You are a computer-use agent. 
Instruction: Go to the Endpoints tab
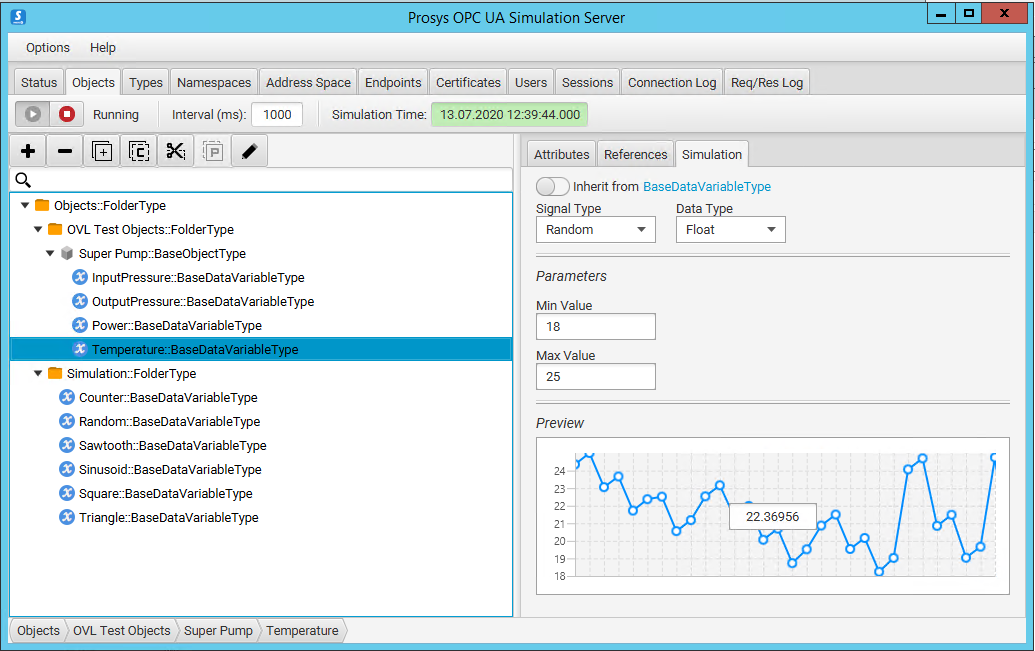point(393,83)
